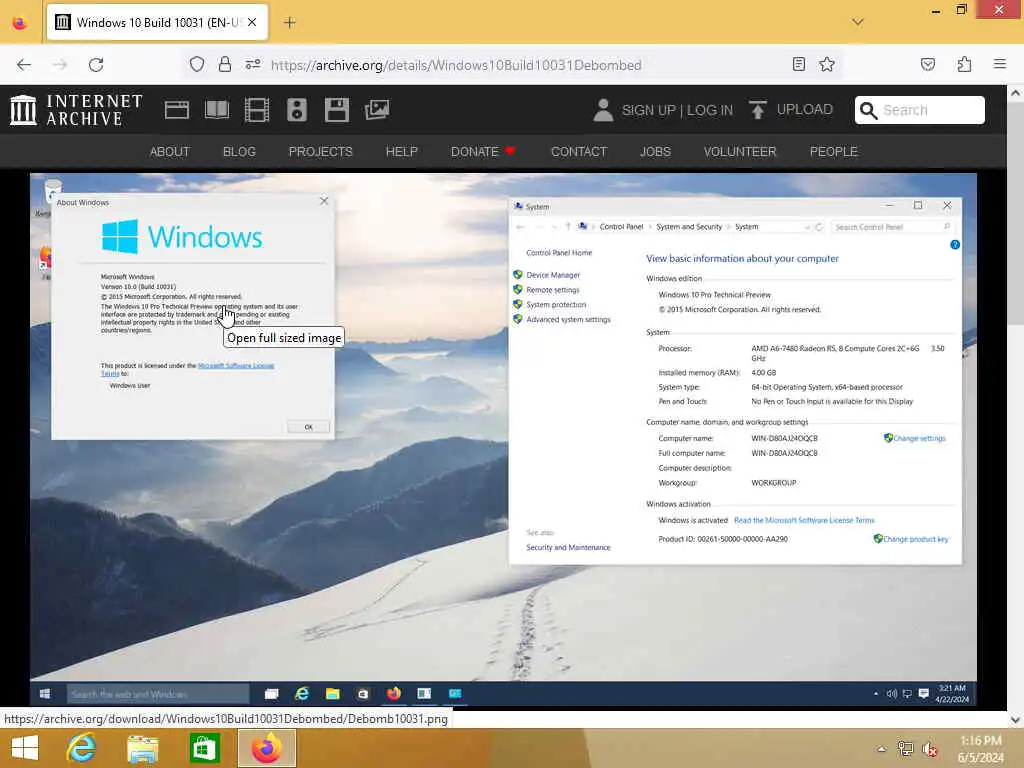
Task: Open site permissions icon in address bar
Action: tap(253, 65)
